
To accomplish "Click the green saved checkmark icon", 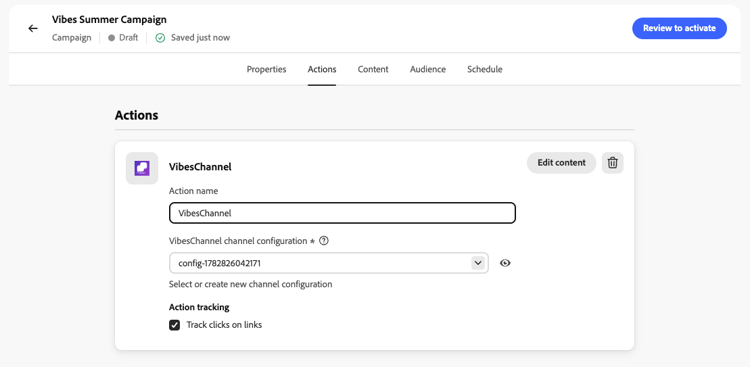I will click(x=160, y=38).
